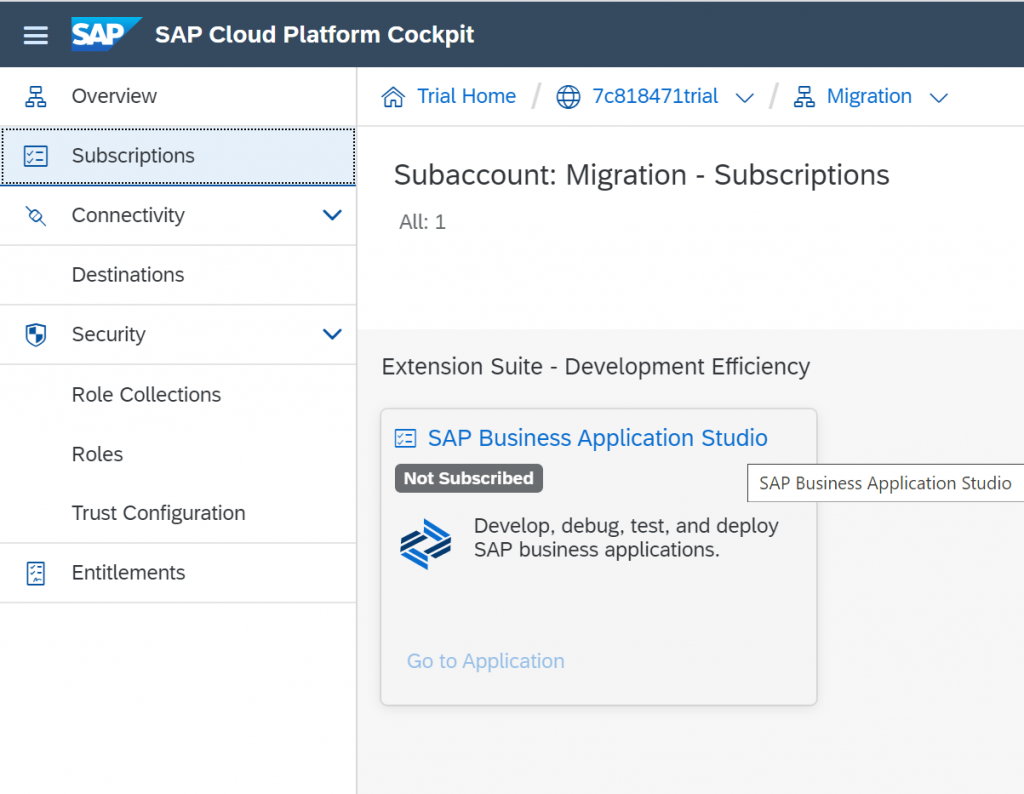The width and height of the screenshot is (1024, 794).
Task: Open the Migration subaccount breadcrumb link
Action: [x=869, y=96]
